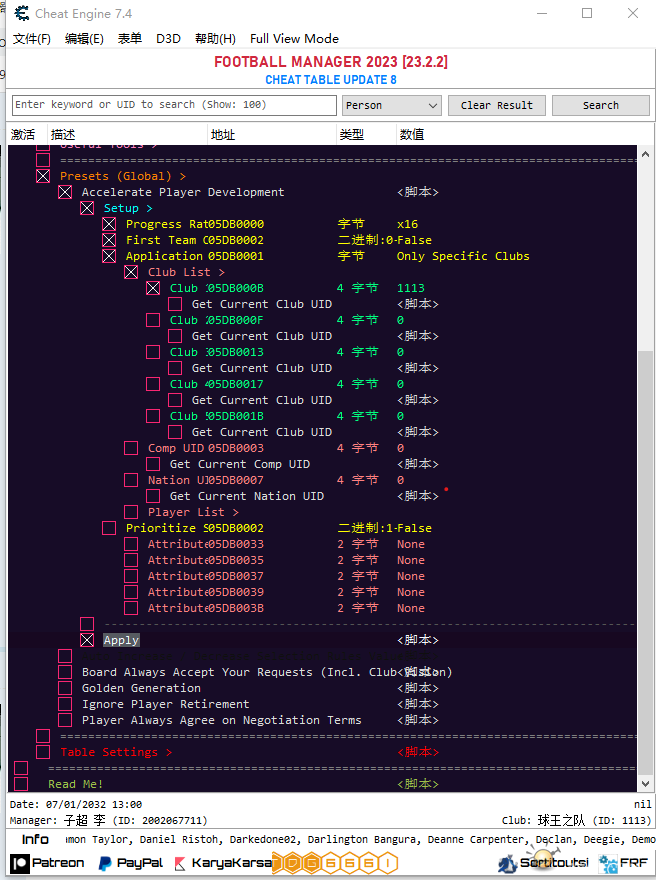The height and width of the screenshot is (880, 656).
Task: Select the Only Specific Clubs value
Action: (x=463, y=256)
